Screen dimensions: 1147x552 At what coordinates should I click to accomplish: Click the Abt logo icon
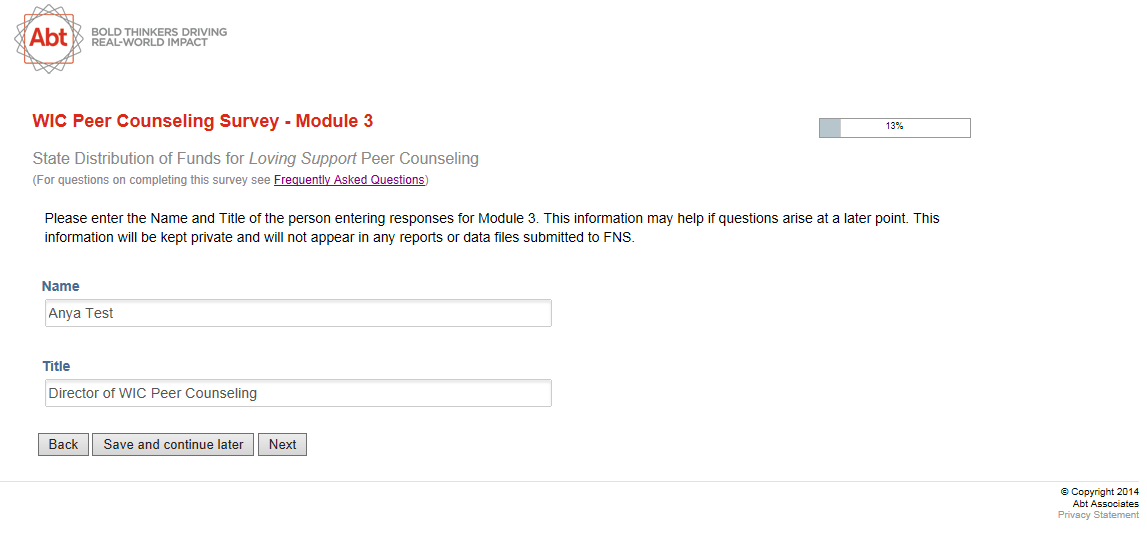click(x=48, y=38)
